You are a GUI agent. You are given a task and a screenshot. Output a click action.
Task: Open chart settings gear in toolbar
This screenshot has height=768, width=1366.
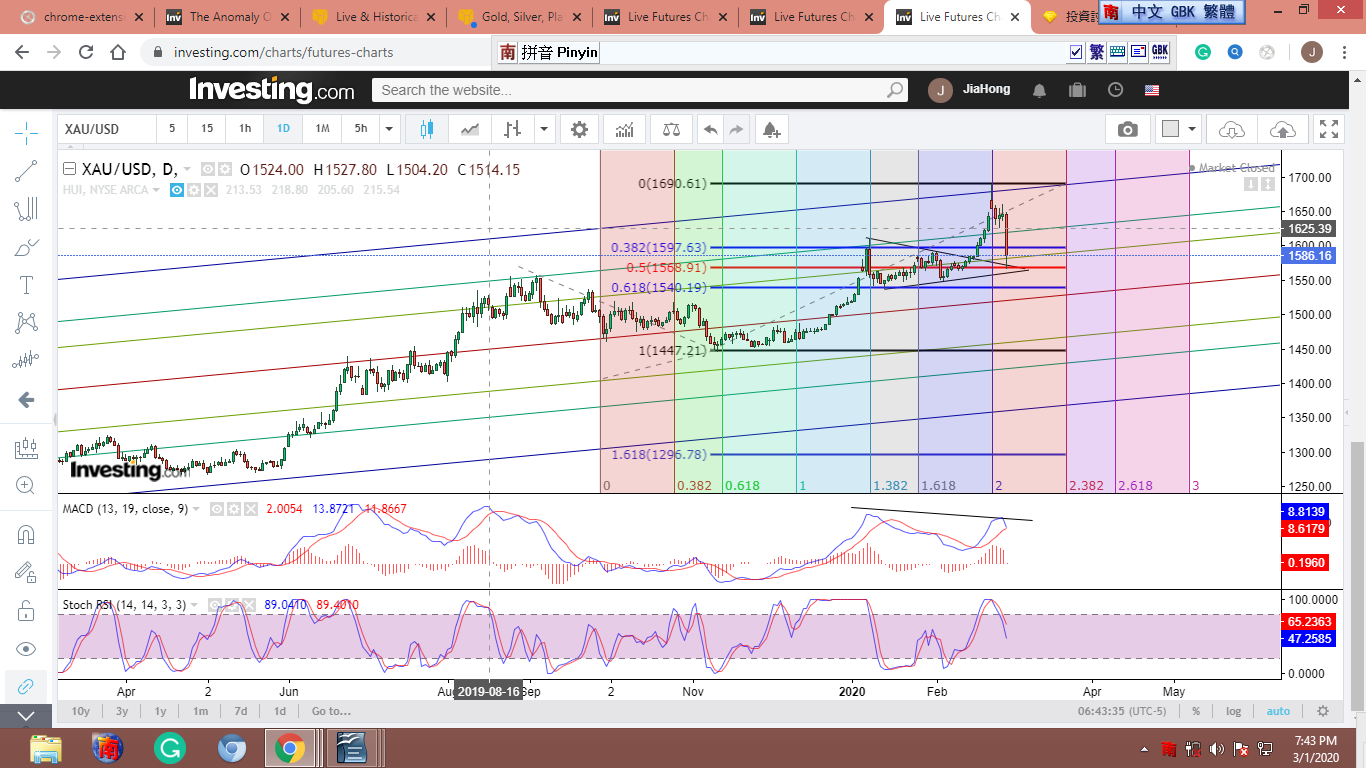[x=579, y=129]
